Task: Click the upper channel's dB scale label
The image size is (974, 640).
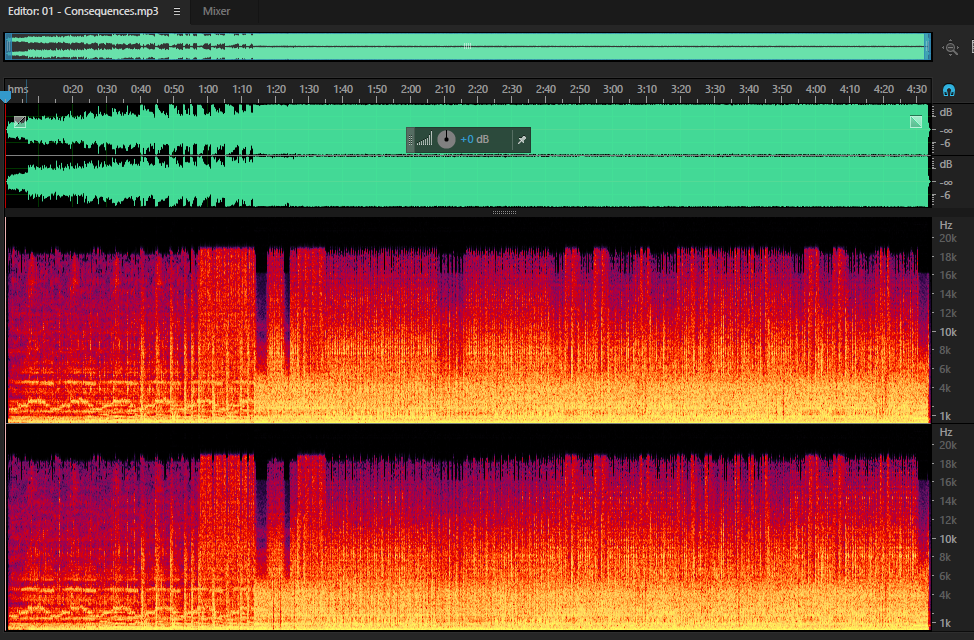Action: click(x=945, y=112)
